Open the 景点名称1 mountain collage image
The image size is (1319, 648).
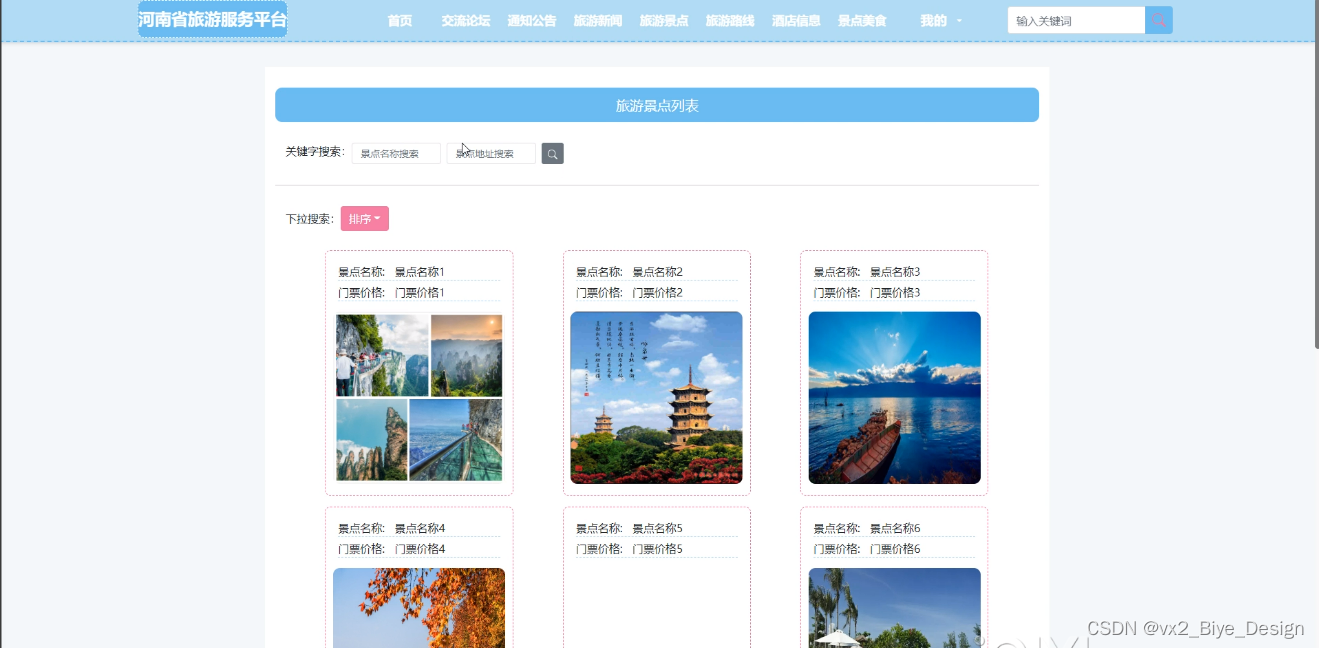coord(419,398)
